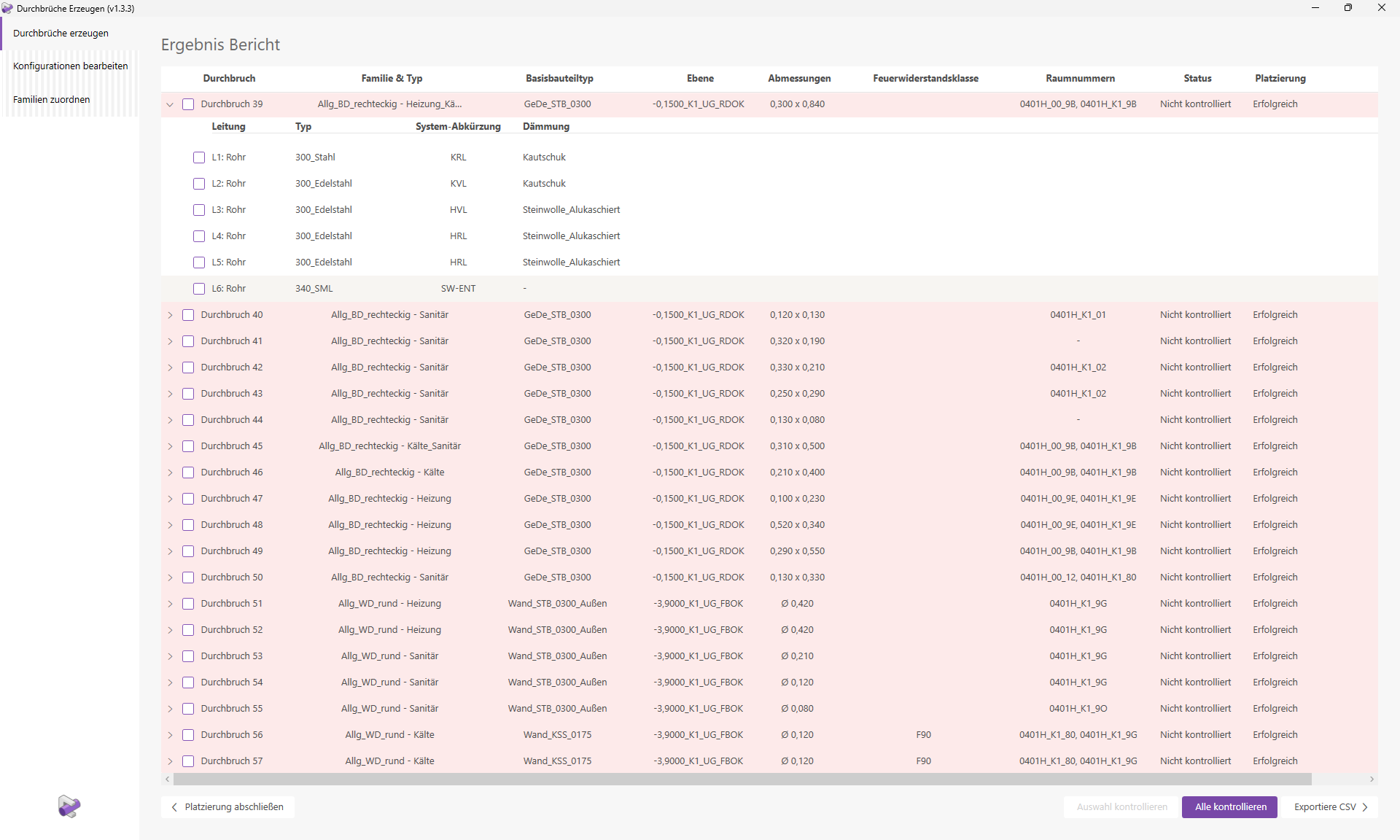Select the checkbox for Durchbruch 45
The width and height of the screenshot is (1400, 840).
click(x=188, y=446)
